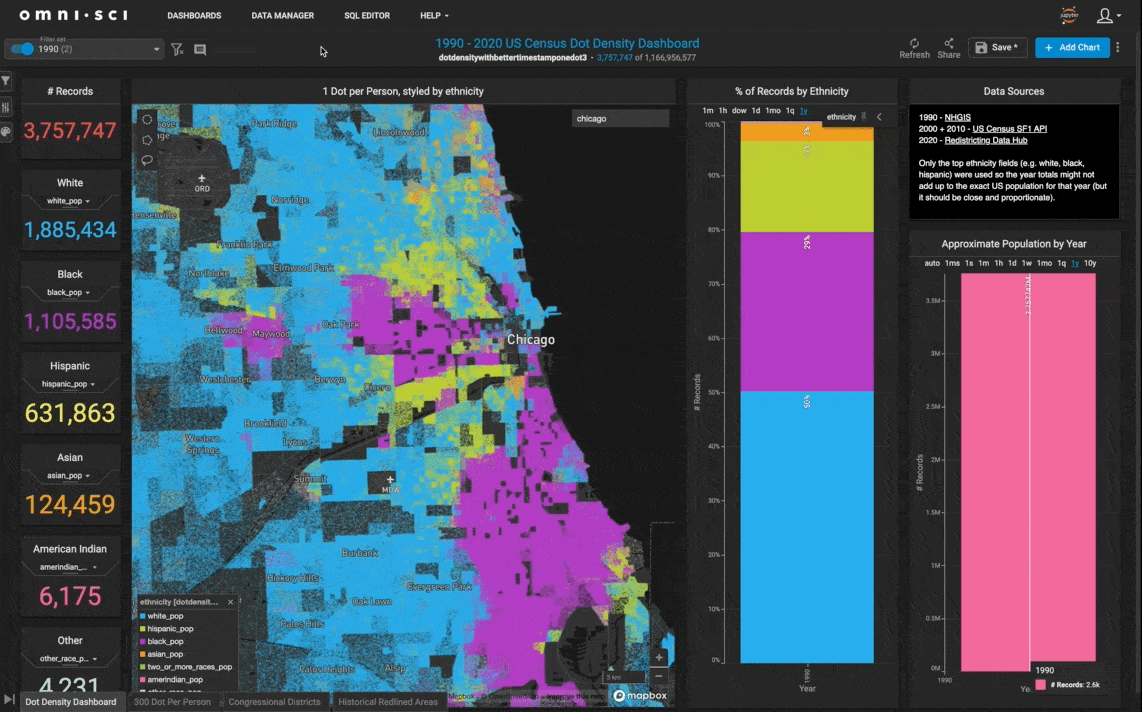Viewport: 1142px width, 712px height.
Task: Open the white_pop measure dropdown
Action: [68, 201]
